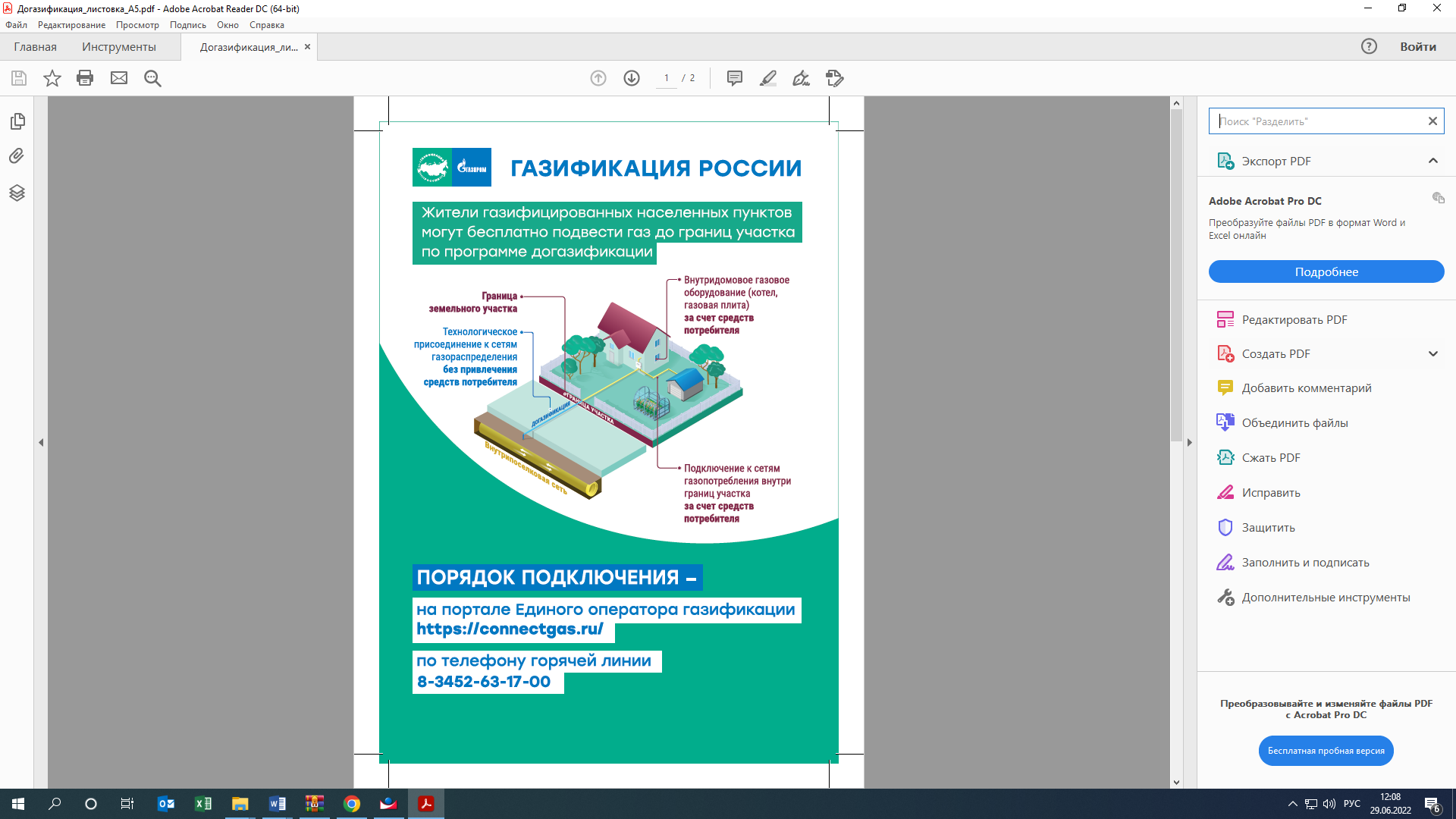1456x819 pixels.
Task: Open the layers panel icon
Action: (x=17, y=193)
